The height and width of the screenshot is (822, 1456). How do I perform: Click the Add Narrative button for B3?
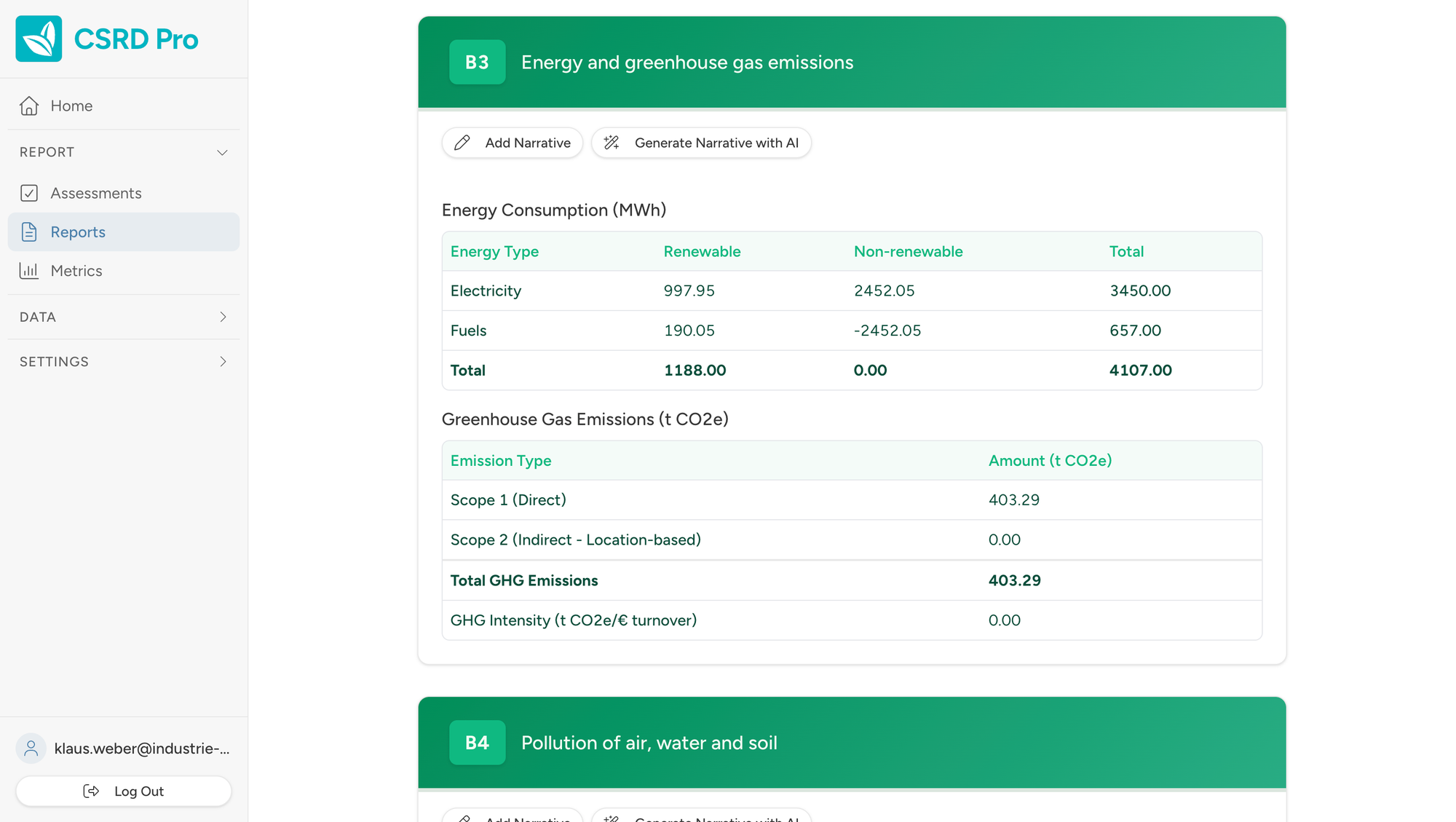coord(512,143)
